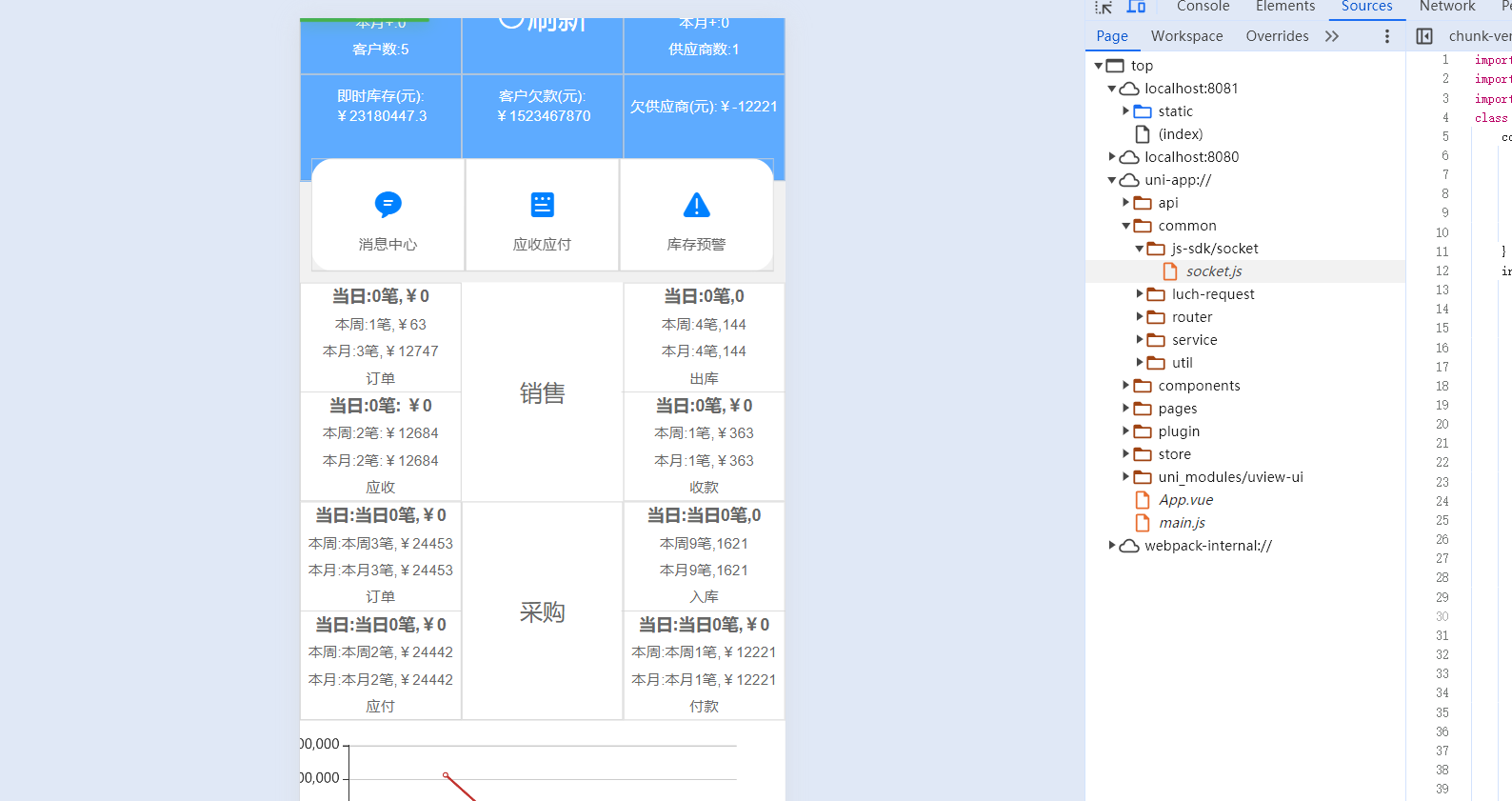The height and width of the screenshot is (801, 1512).
Task: Expand the components folder arrow
Action: (1125, 386)
